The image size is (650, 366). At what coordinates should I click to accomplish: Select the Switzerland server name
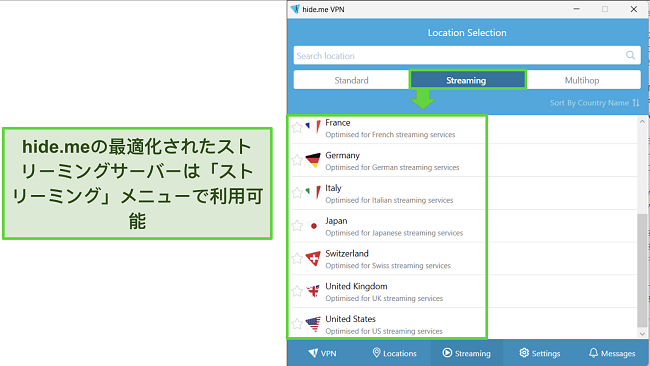pos(347,254)
